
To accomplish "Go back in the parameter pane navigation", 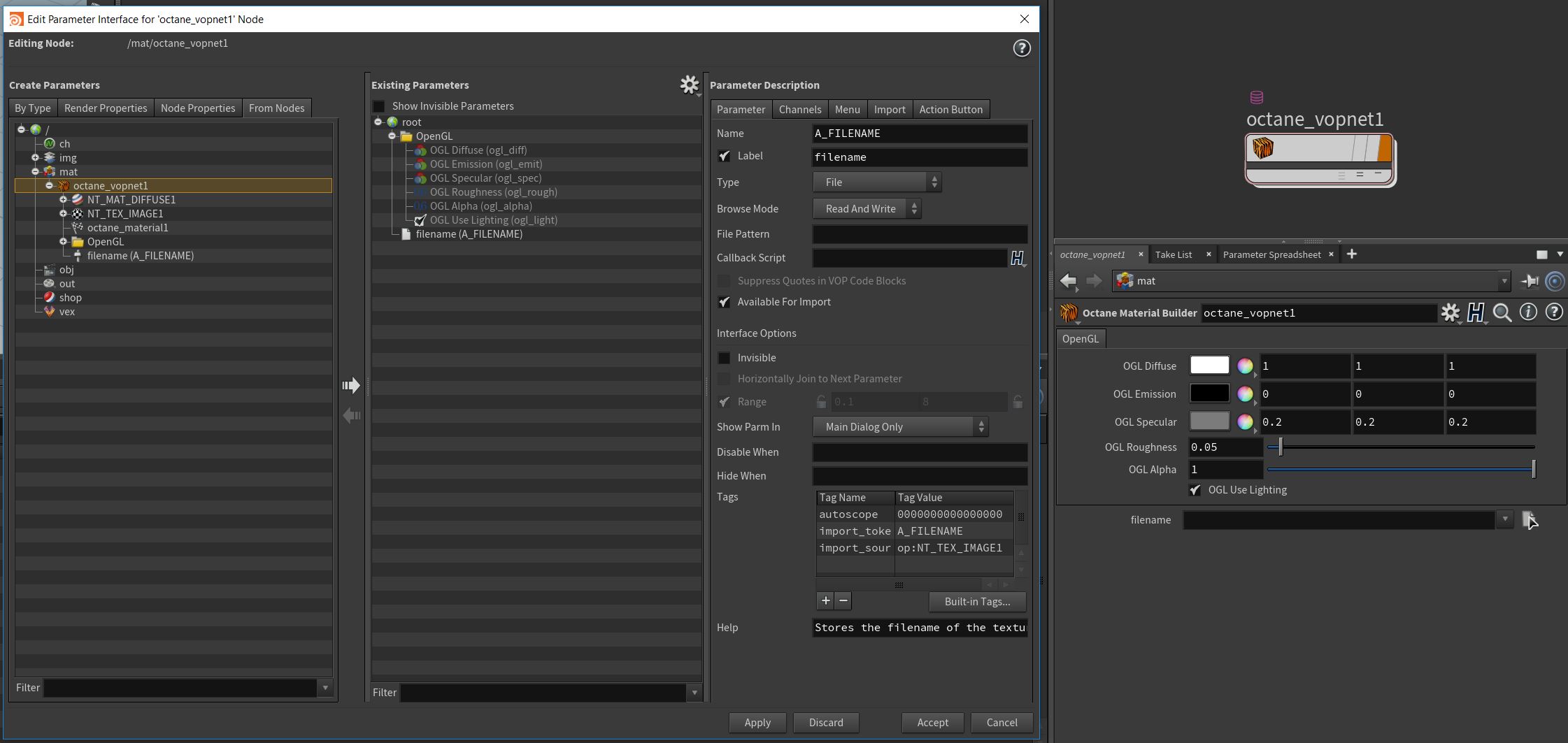I will [1068, 281].
